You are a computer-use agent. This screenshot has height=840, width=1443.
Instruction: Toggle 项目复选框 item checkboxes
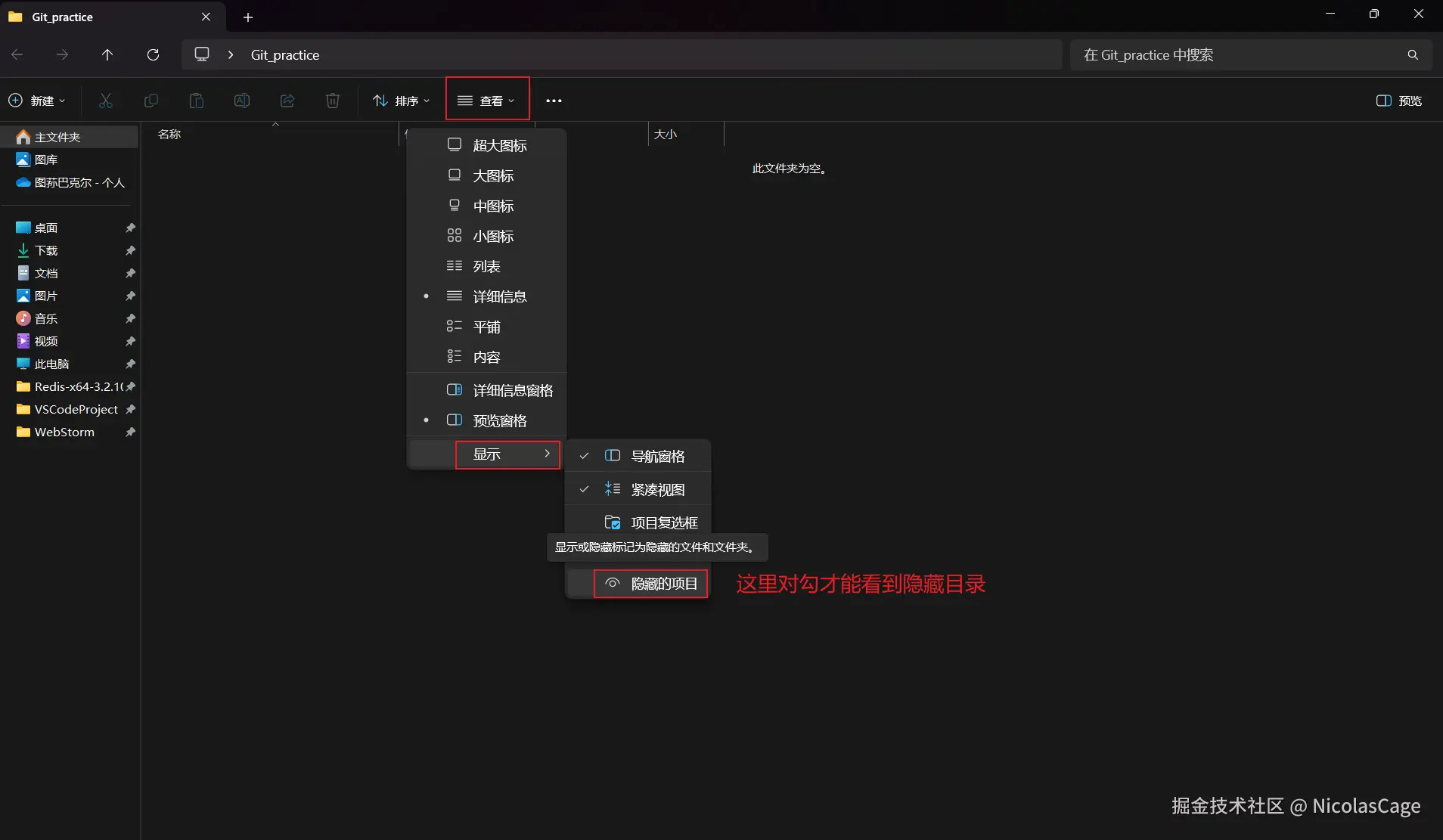pyautogui.click(x=638, y=522)
